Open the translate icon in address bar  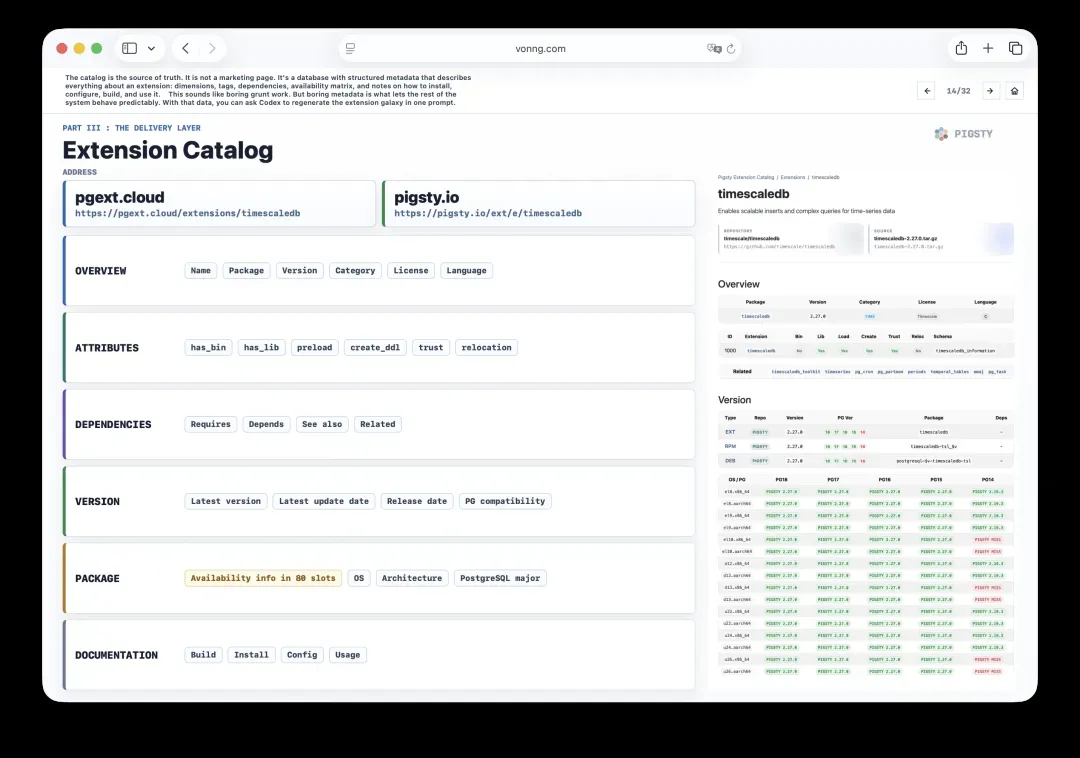tap(714, 49)
